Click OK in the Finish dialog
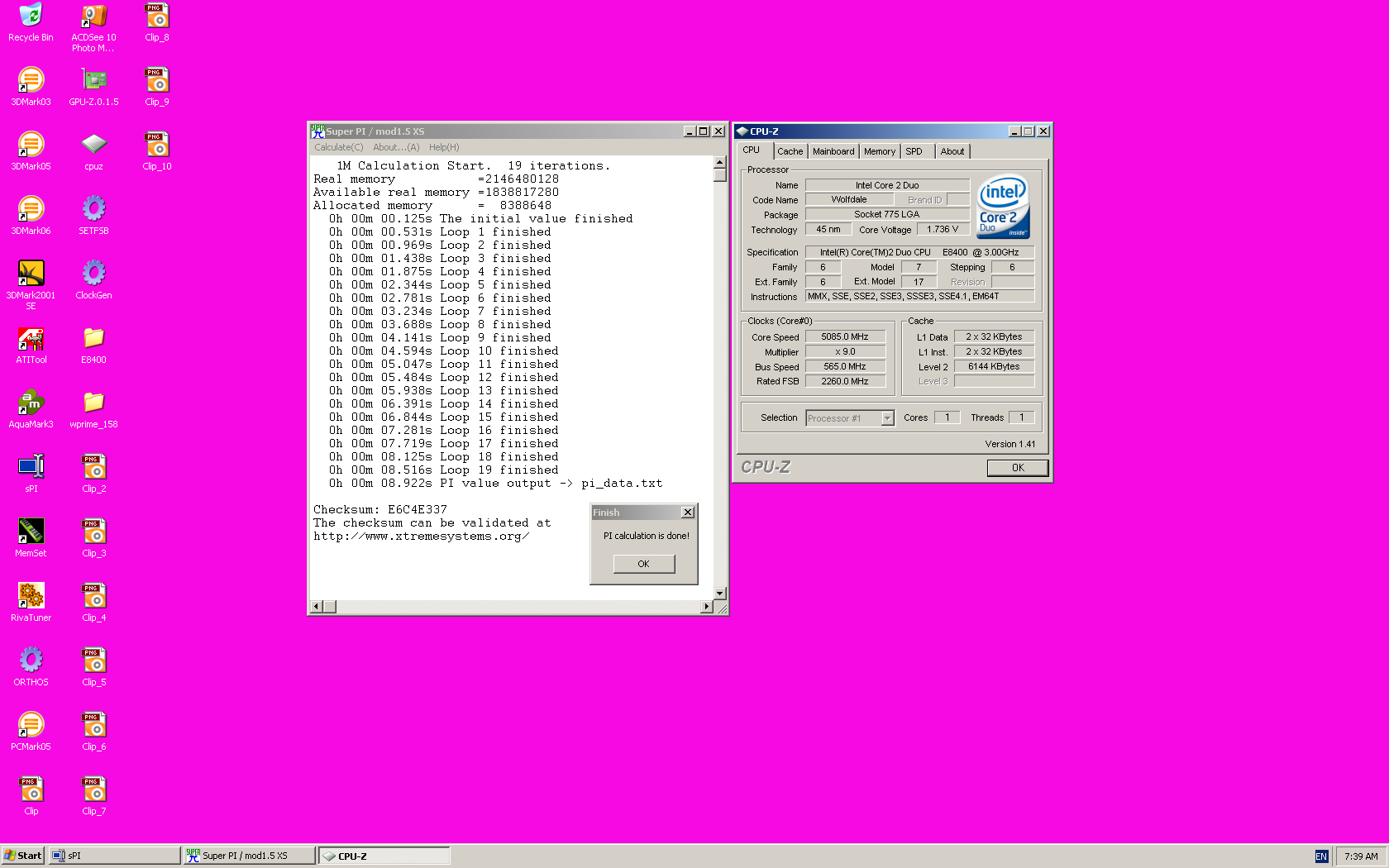This screenshot has height=868, width=1389. click(x=644, y=564)
